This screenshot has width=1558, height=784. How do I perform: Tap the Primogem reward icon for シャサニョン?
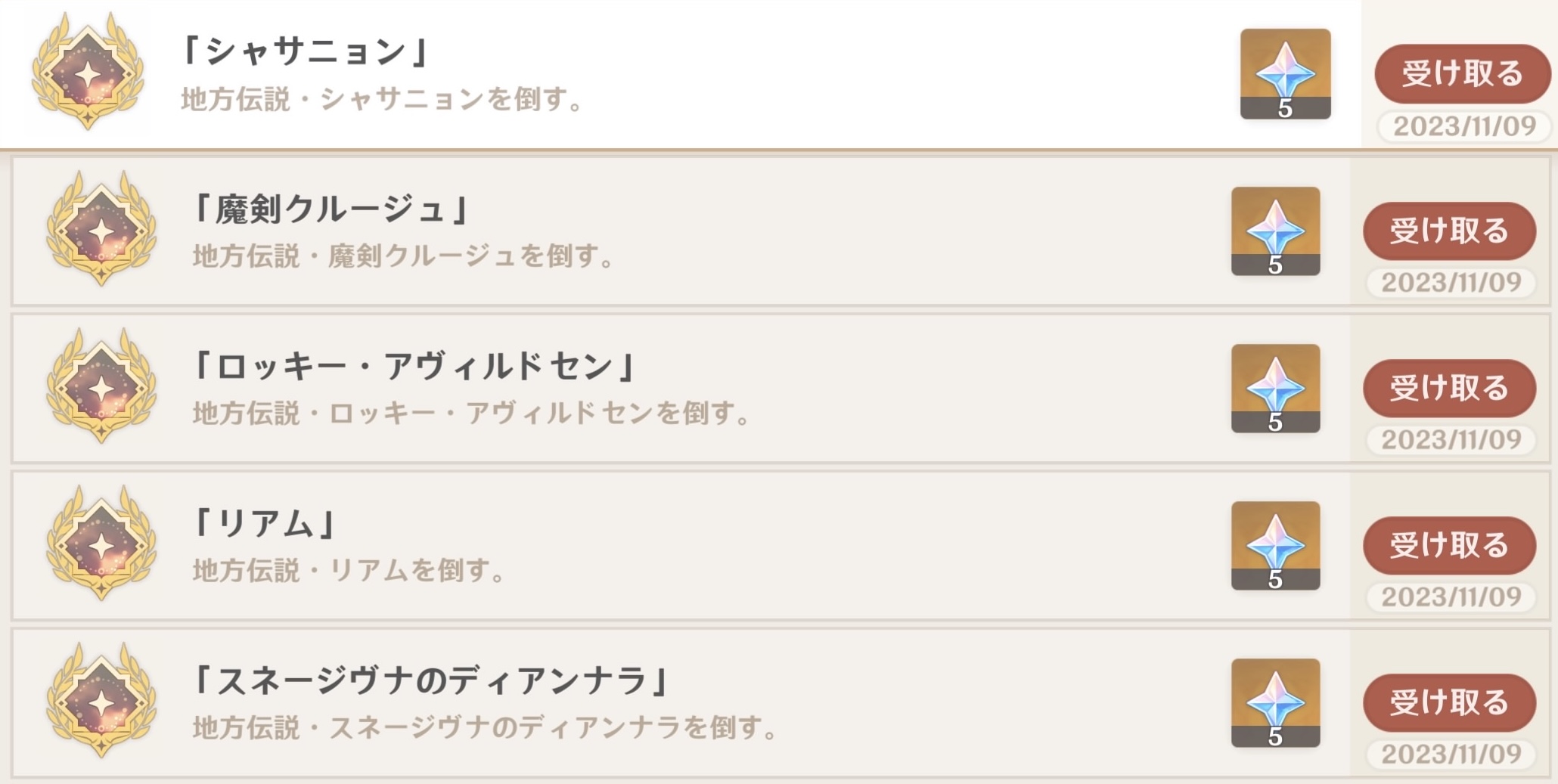pos(1285,73)
